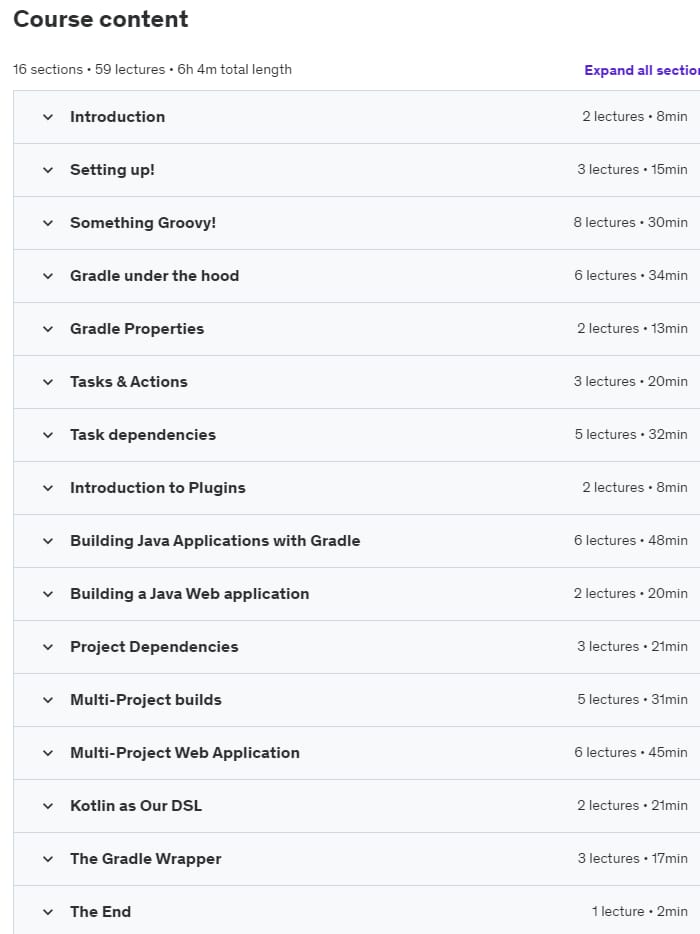This screenshot has width=700, height=934.
Task: Click the 6 lectures 48min label
Action: (630, 540)
